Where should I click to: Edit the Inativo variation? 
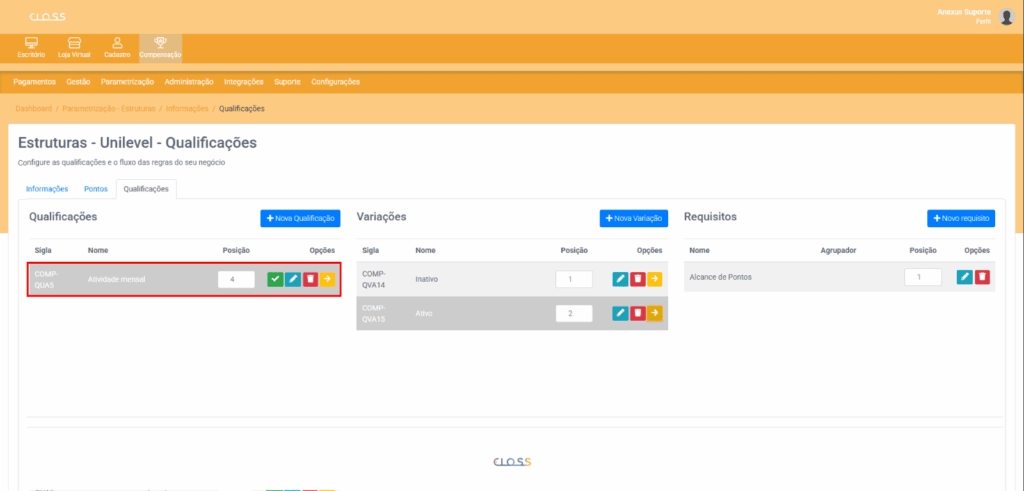coord(620,279)
